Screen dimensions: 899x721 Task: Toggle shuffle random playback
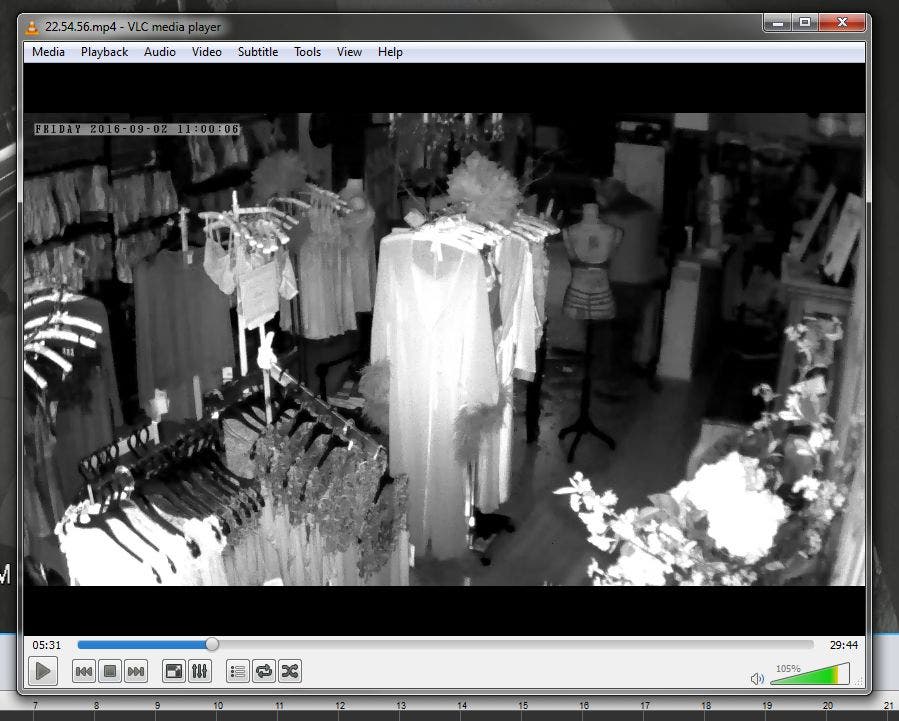pos(290,671)
